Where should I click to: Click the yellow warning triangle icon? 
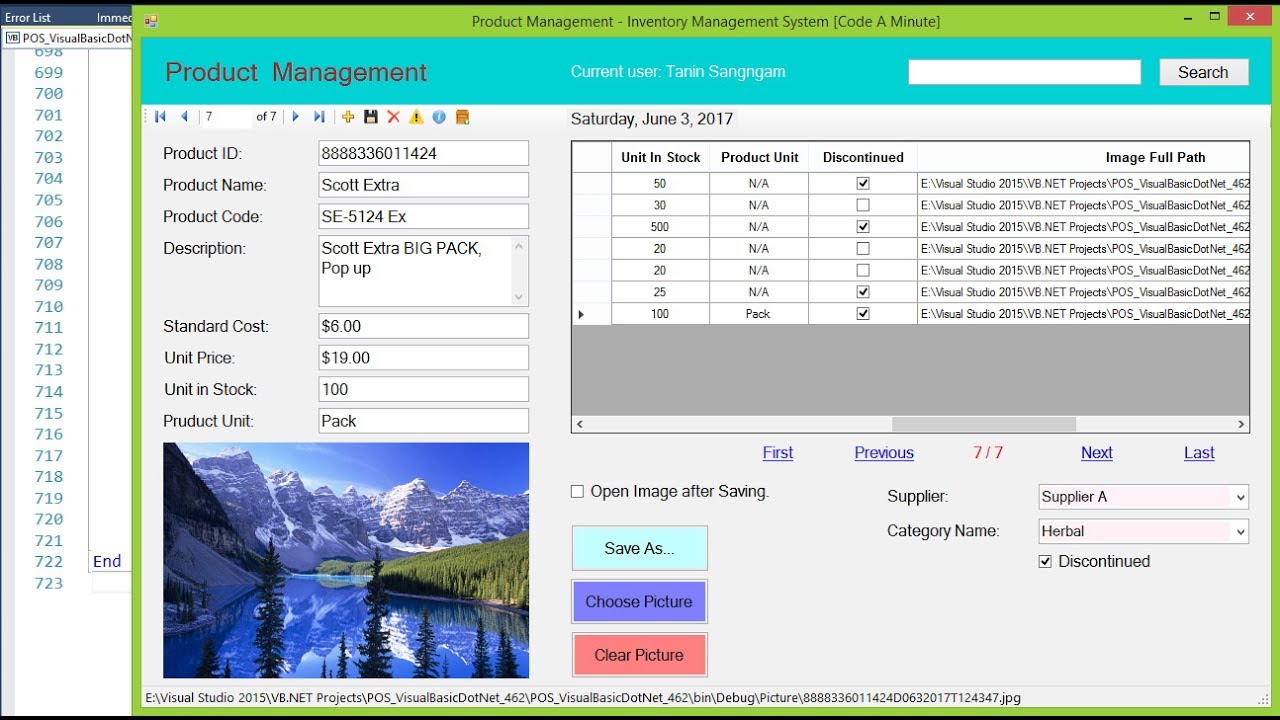point(416,117)
